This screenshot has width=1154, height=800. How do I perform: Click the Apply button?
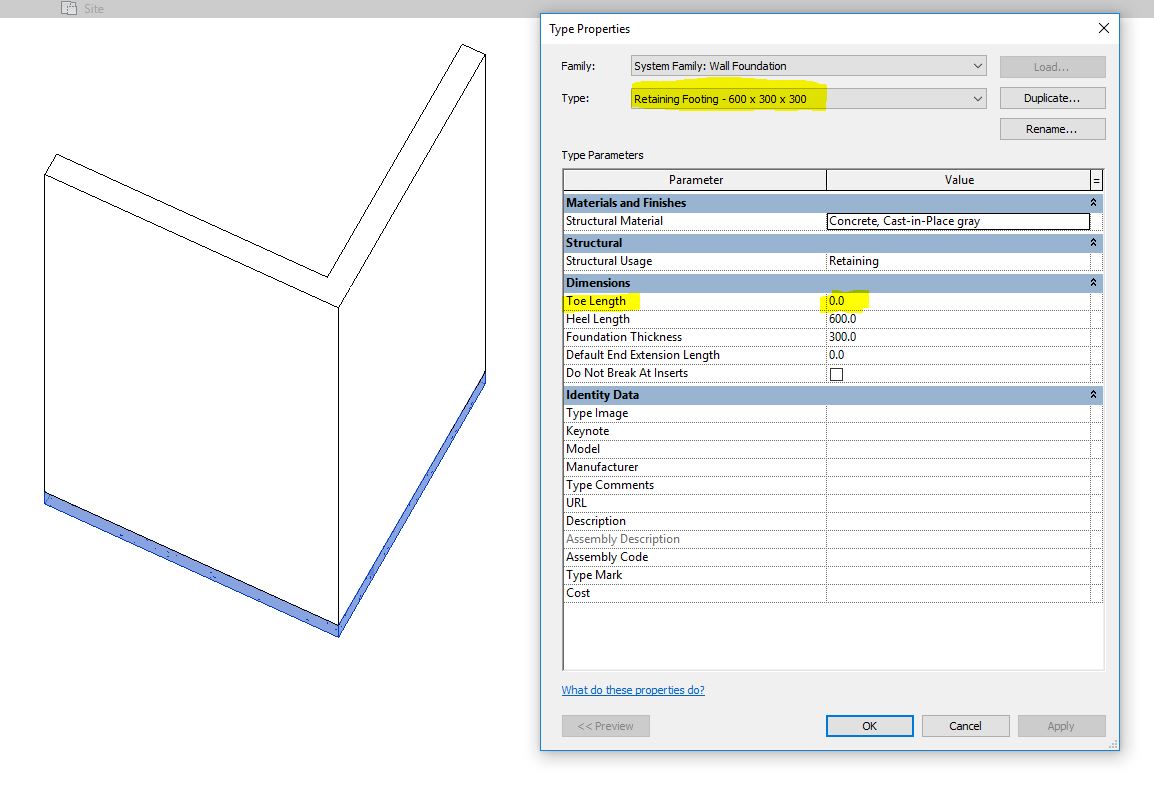click(x=1061, y=726)
